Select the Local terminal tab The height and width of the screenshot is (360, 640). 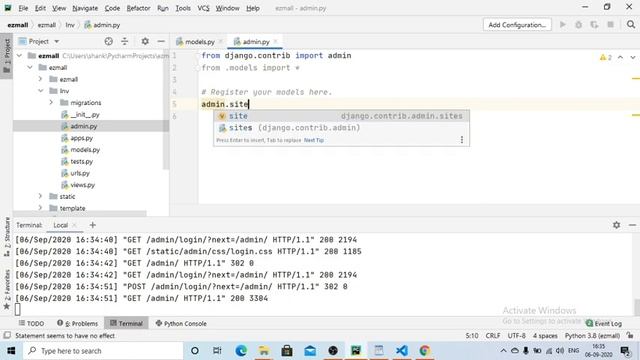click(x=60, y=225)
